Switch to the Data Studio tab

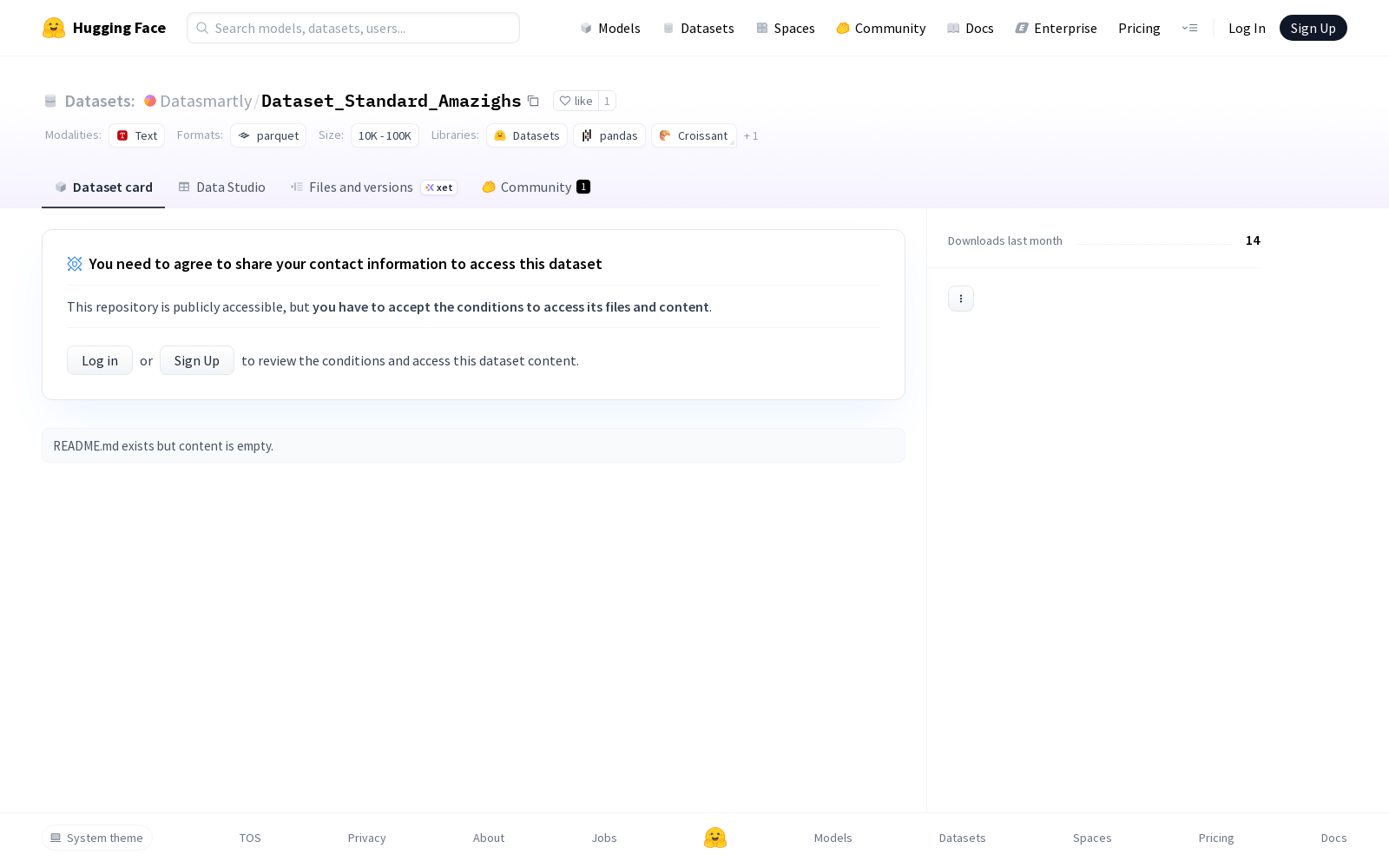pyautogui.click(x=221, y=187)
